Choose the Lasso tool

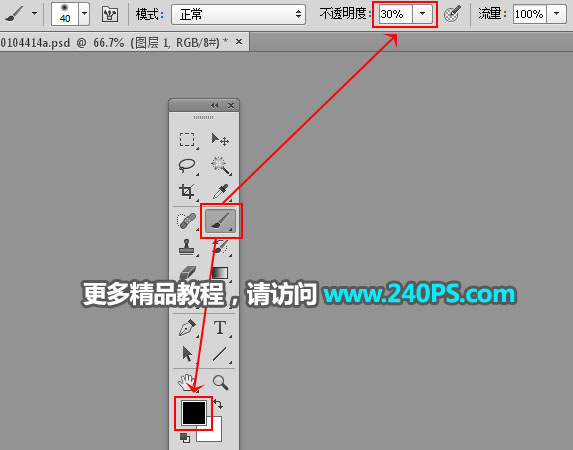tap(187, 166)
